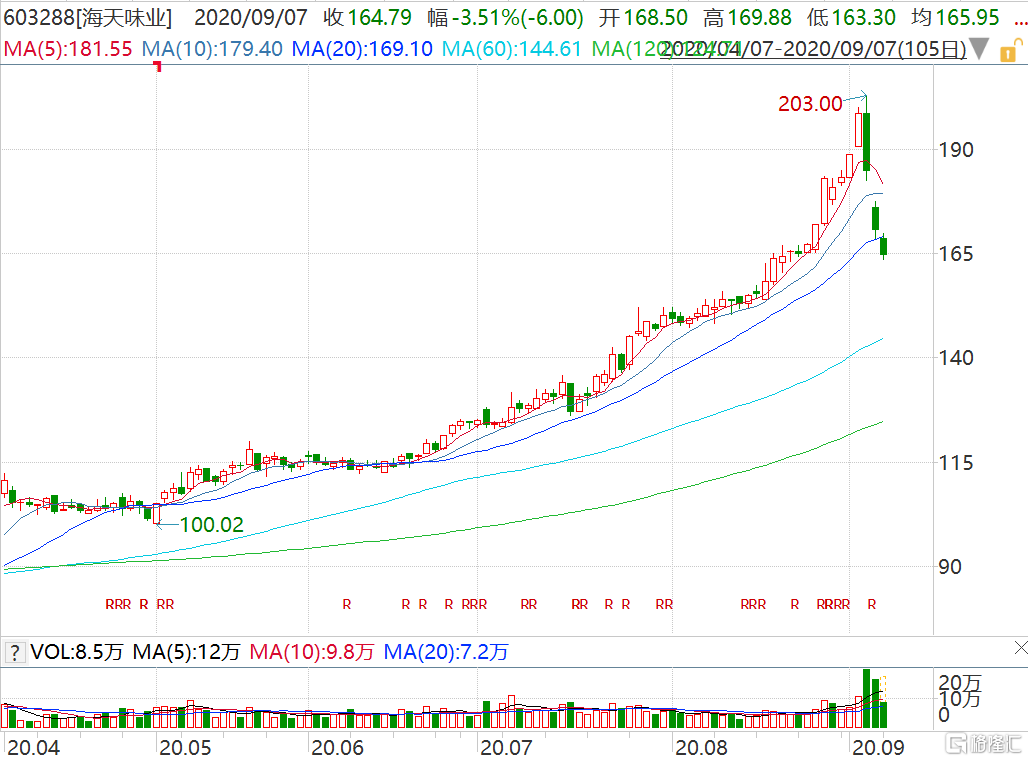Image resolution: width=1028 pixels, height=762 pixels.
Task: Click the 100.02 low price marker
Action: tap(211, 525)
